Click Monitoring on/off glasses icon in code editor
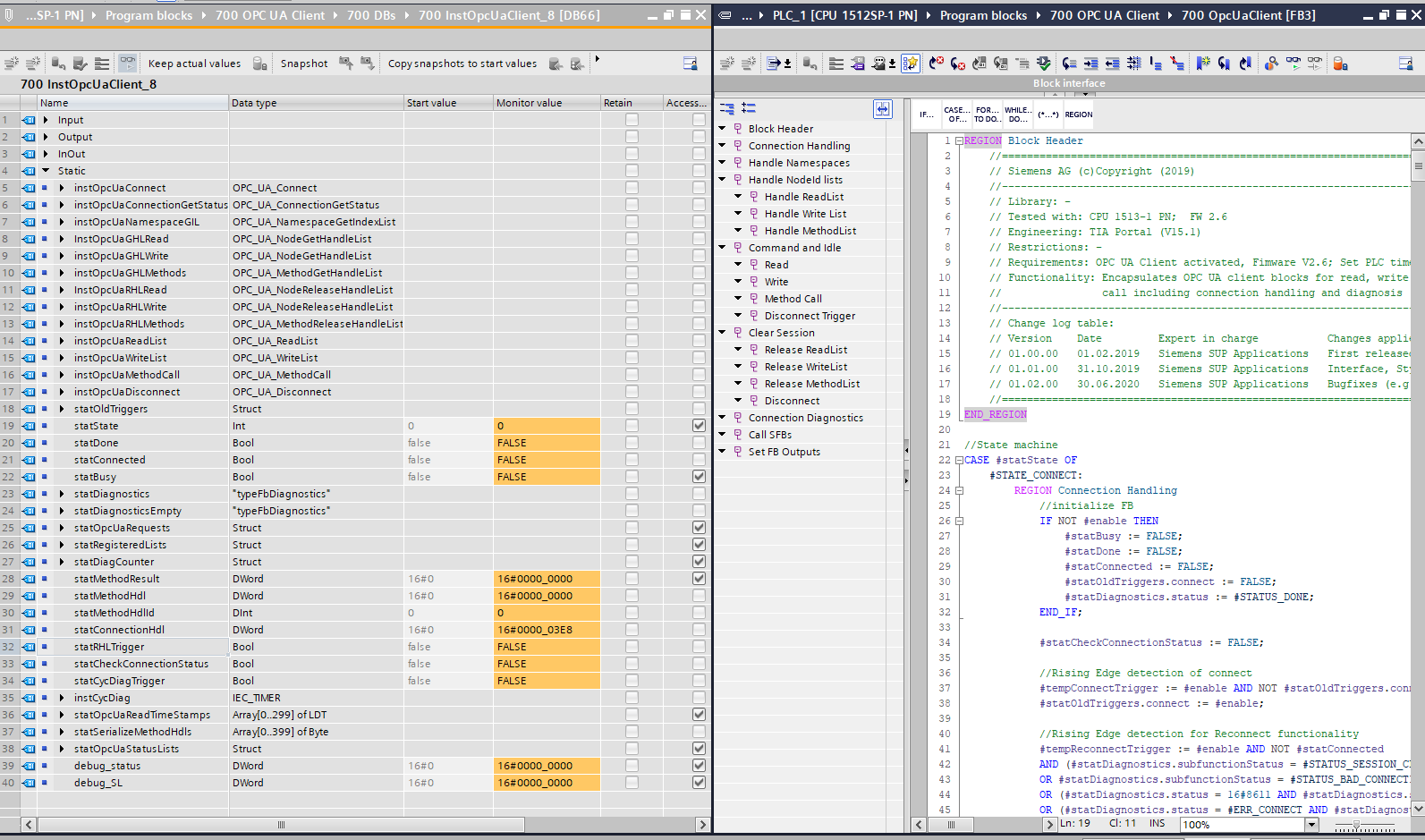Image resolution: width=1425 pixels, height=840 pixels. pyautogui.click(x=1294, y=64)
